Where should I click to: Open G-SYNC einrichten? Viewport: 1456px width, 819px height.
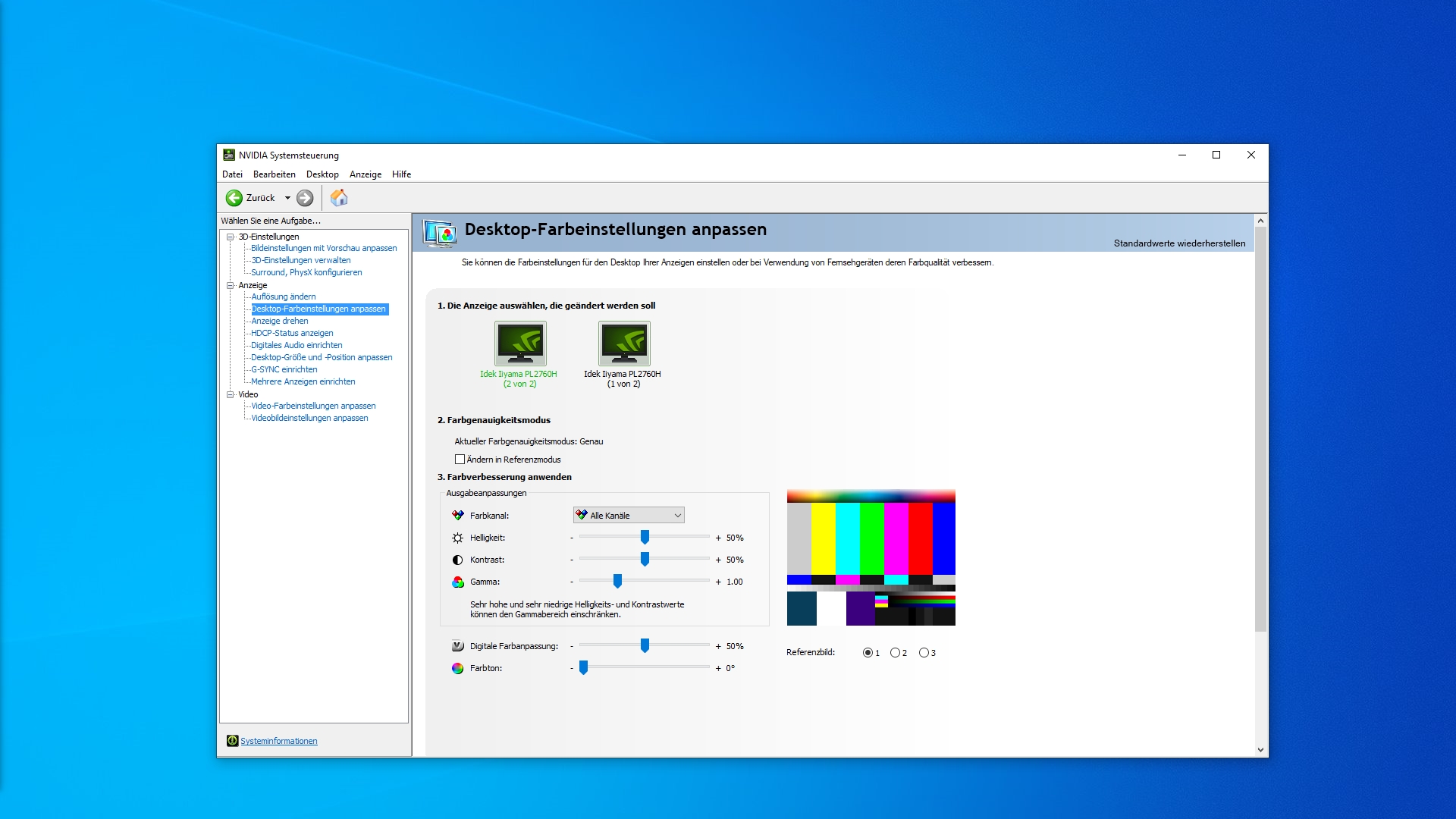tap(284, 369)
